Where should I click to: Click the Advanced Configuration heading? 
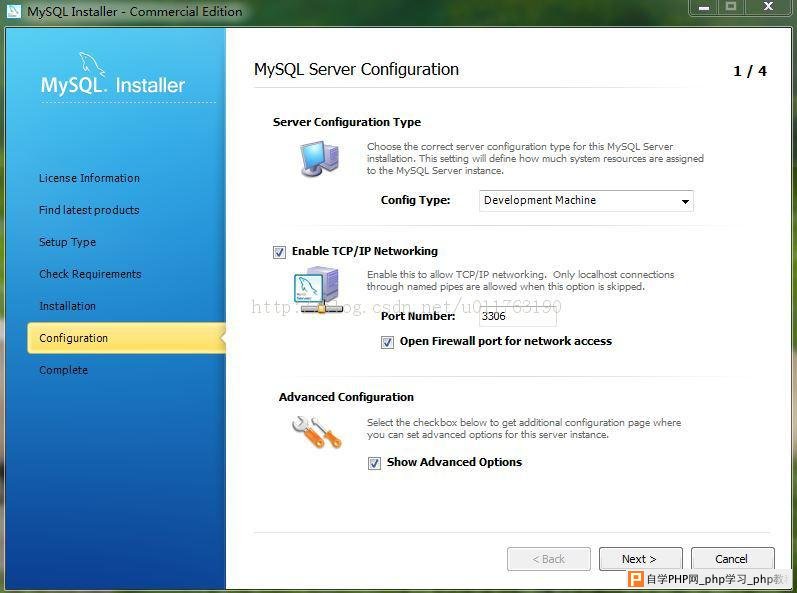click(x=346, y=397)
